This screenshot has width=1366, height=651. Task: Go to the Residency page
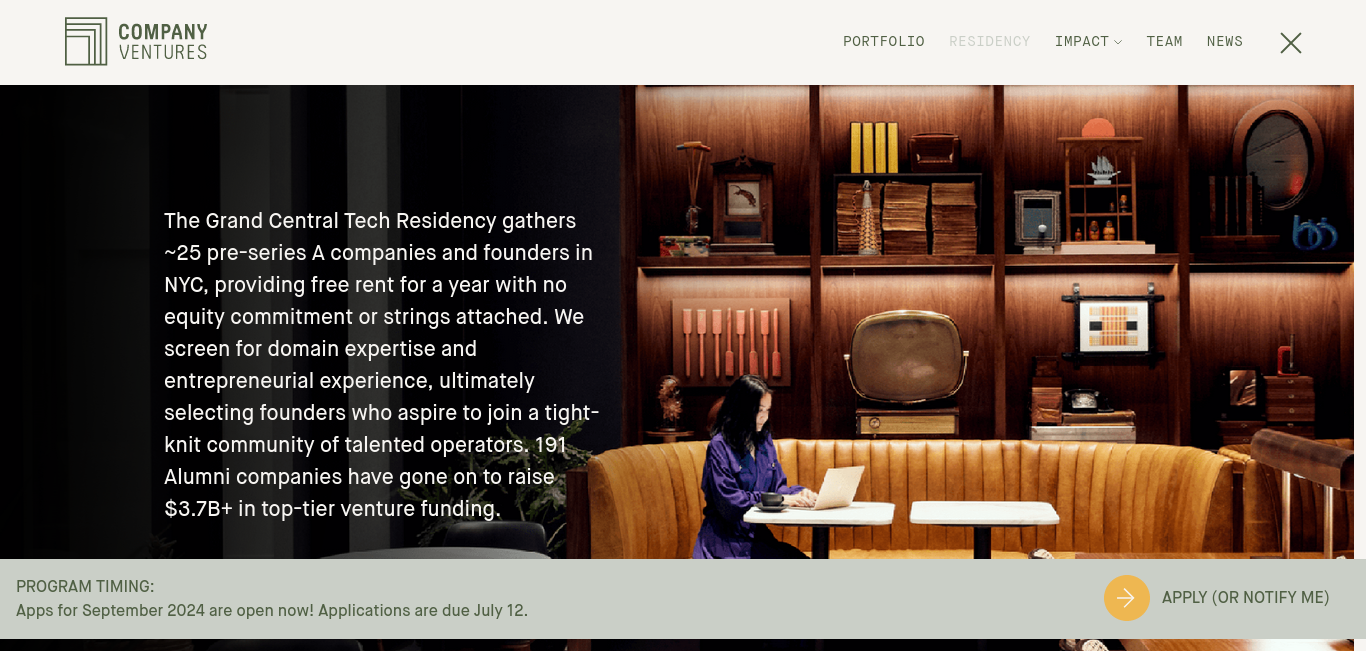point(990,42)
